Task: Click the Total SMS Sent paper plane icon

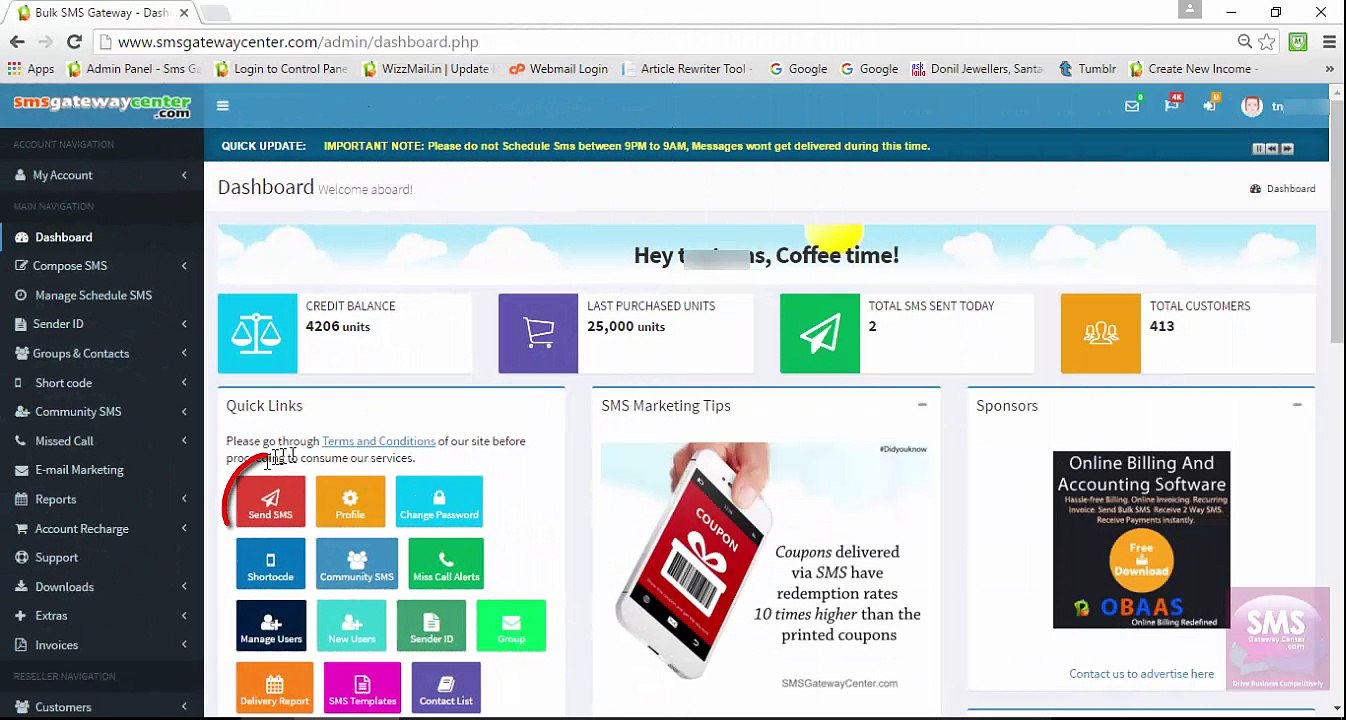Action: (820, 334)
